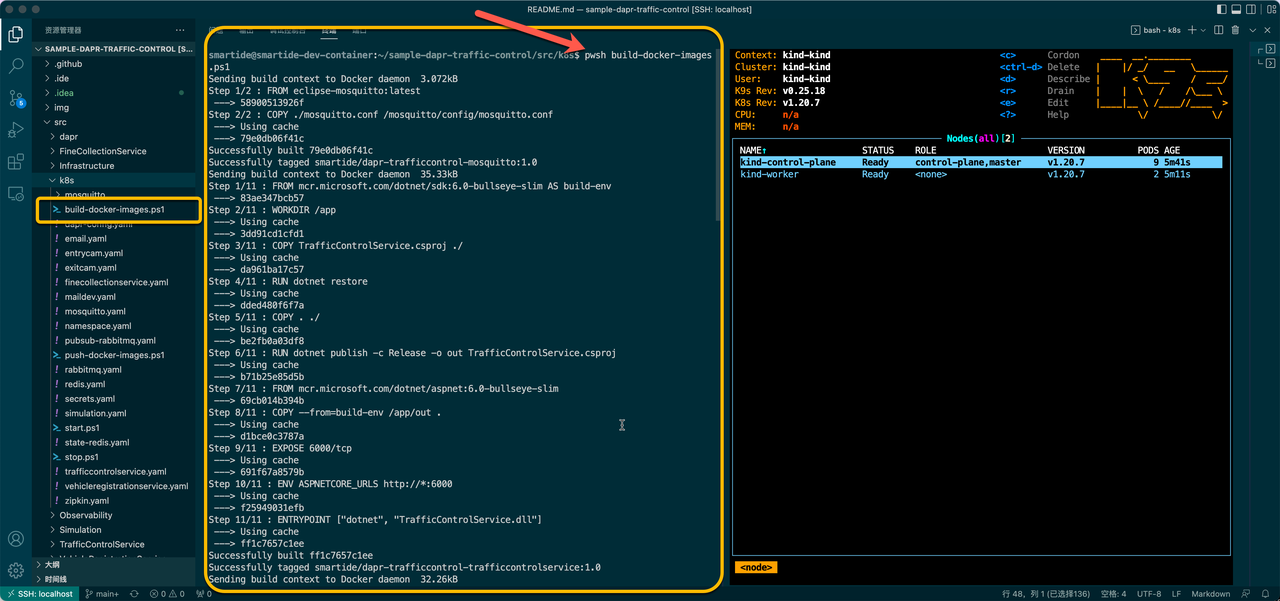Click the main+ git branch status item
Viewport: 1280px width, 601px height.
click(100, 594)
